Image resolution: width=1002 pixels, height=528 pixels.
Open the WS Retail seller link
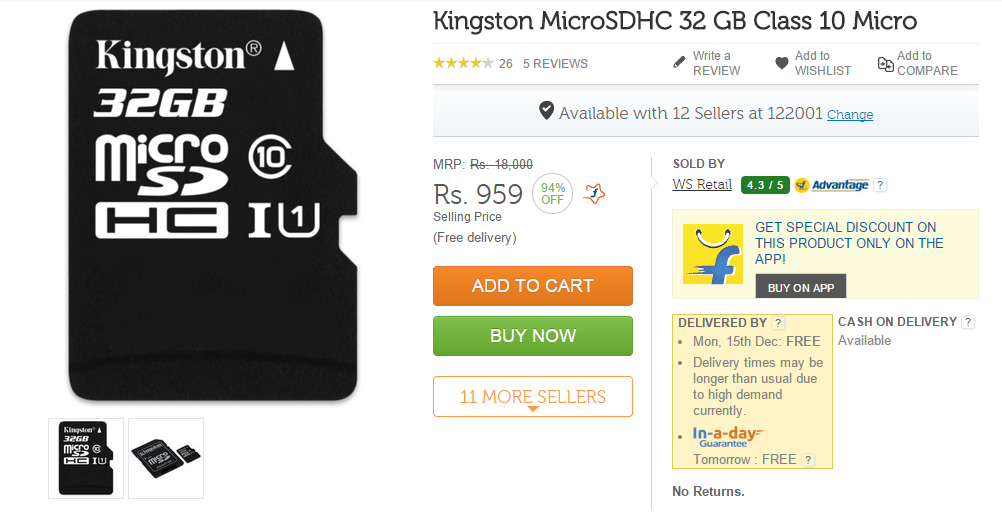(x=702, y=185)
